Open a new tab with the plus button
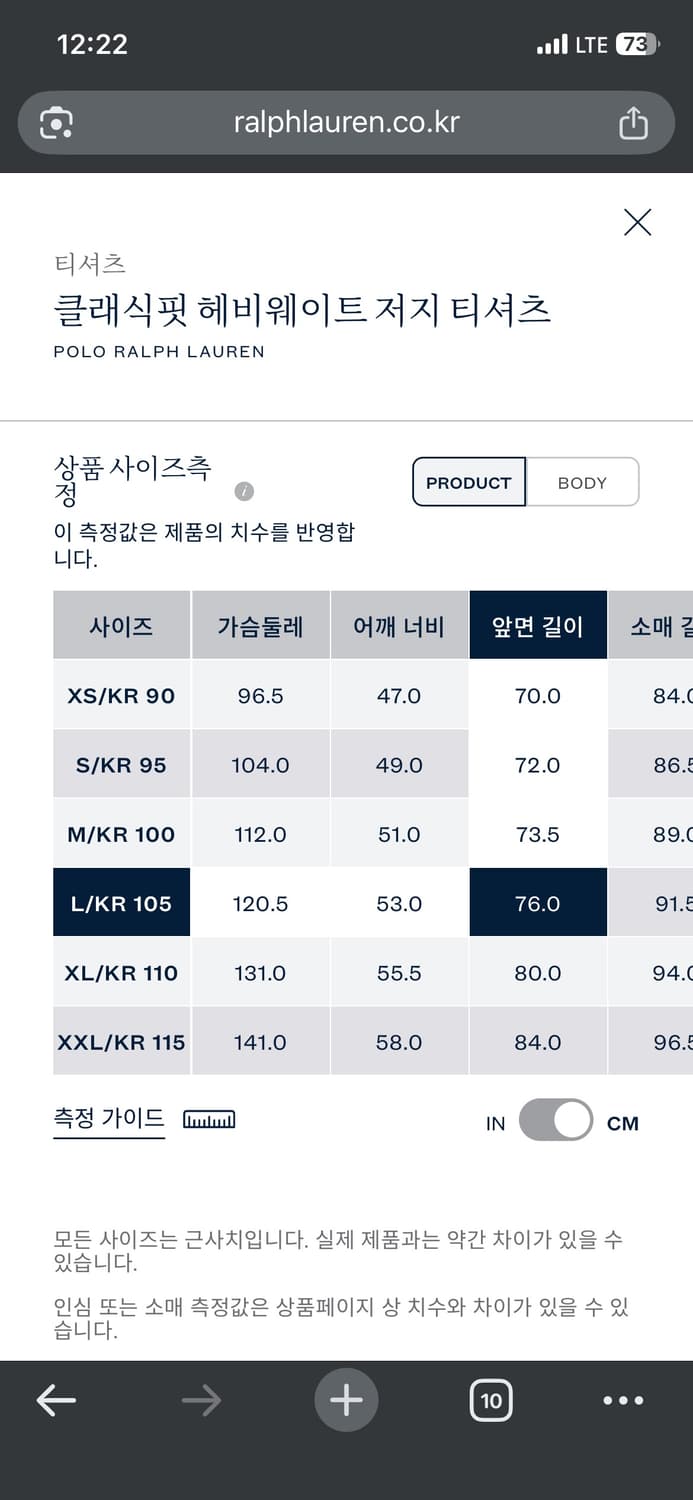This screenshot has height=1500, width=693. tap(346, 1400)
